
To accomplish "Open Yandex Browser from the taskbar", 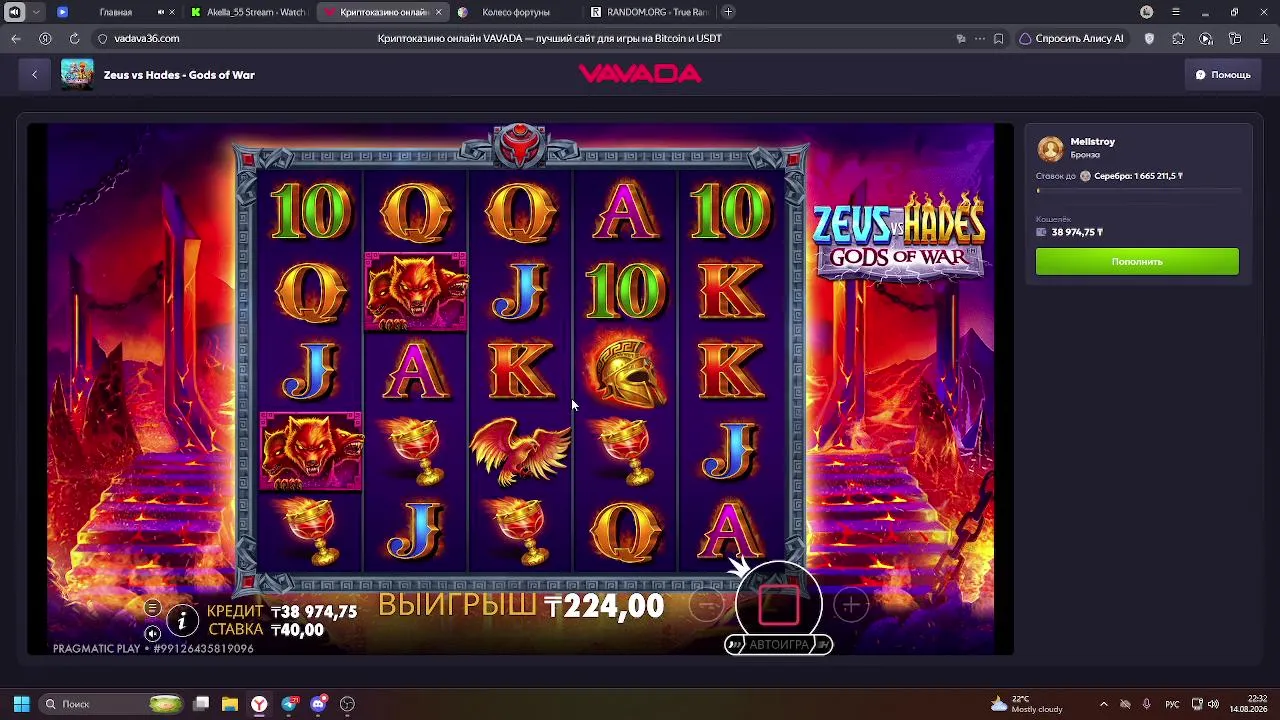I will point(259,704).
